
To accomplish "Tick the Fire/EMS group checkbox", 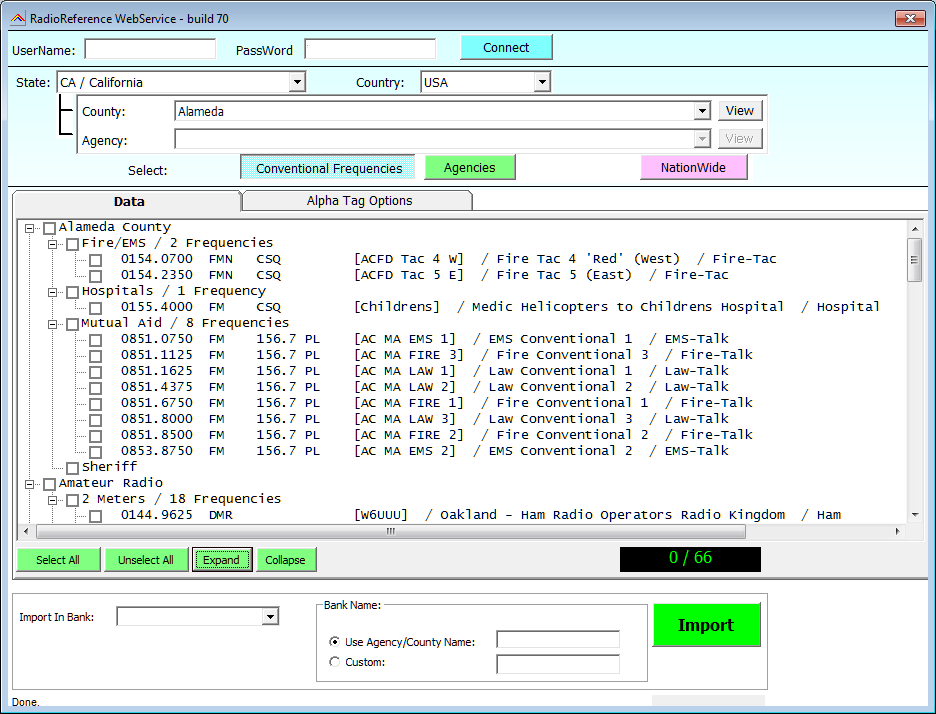I will tap(73, 244).
